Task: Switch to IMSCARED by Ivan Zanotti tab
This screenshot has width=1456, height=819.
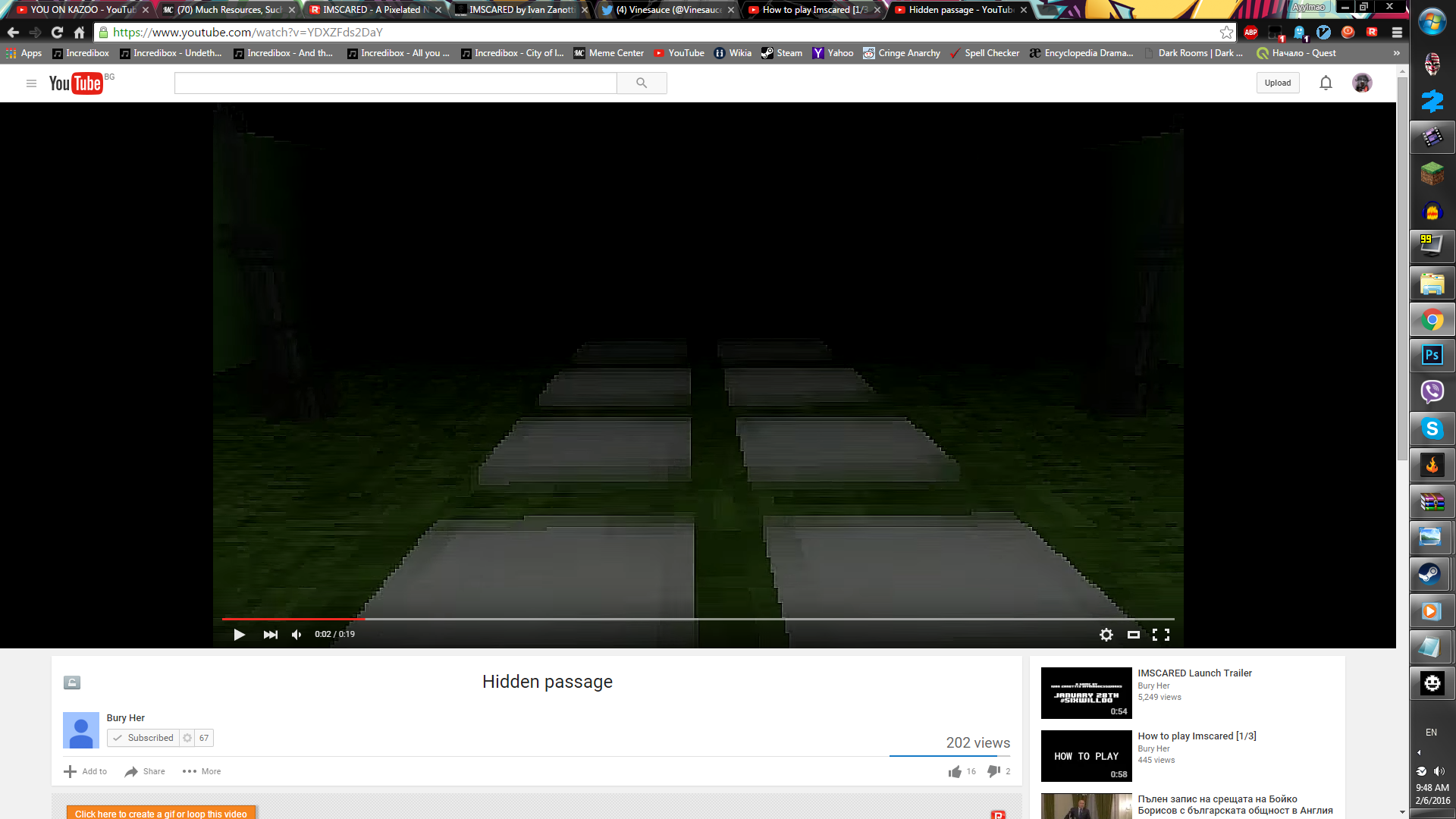Action: 520,10
